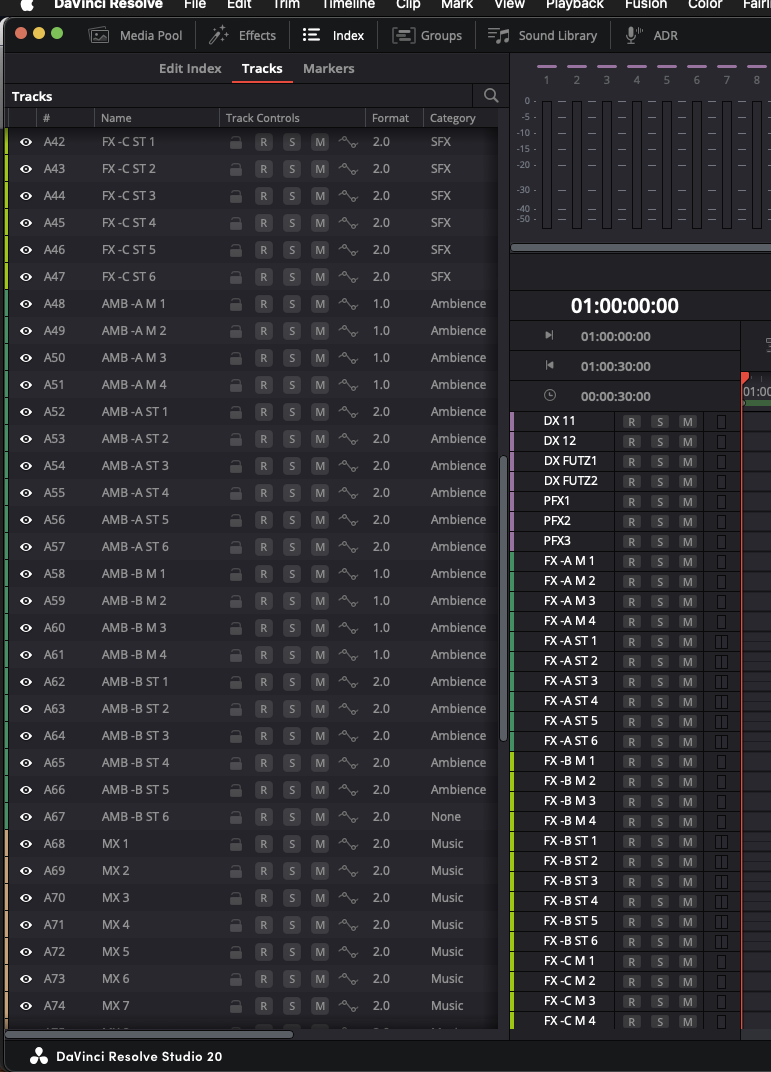The height and width of the screenshot is (1072, 771).
Task: Click the go-to-out-point icon beside 01:00:30:00
Action: pos(549,366)
